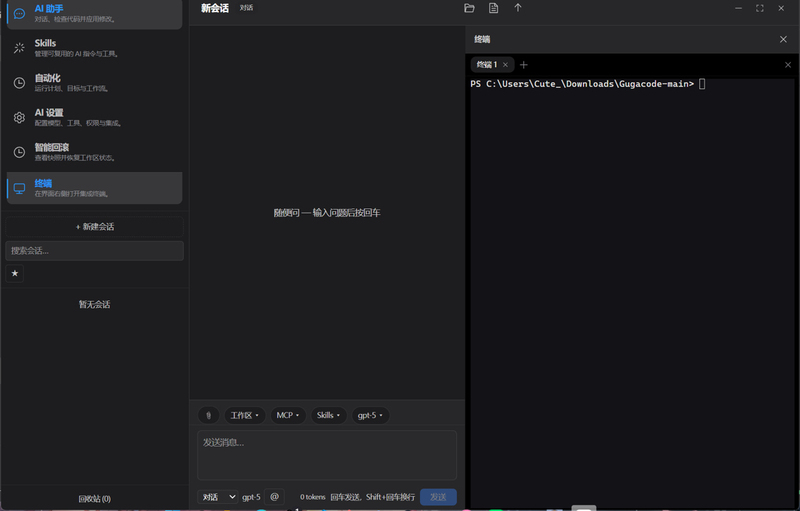
Task: Close the 终端 panel header
Action: click(783, 39)
